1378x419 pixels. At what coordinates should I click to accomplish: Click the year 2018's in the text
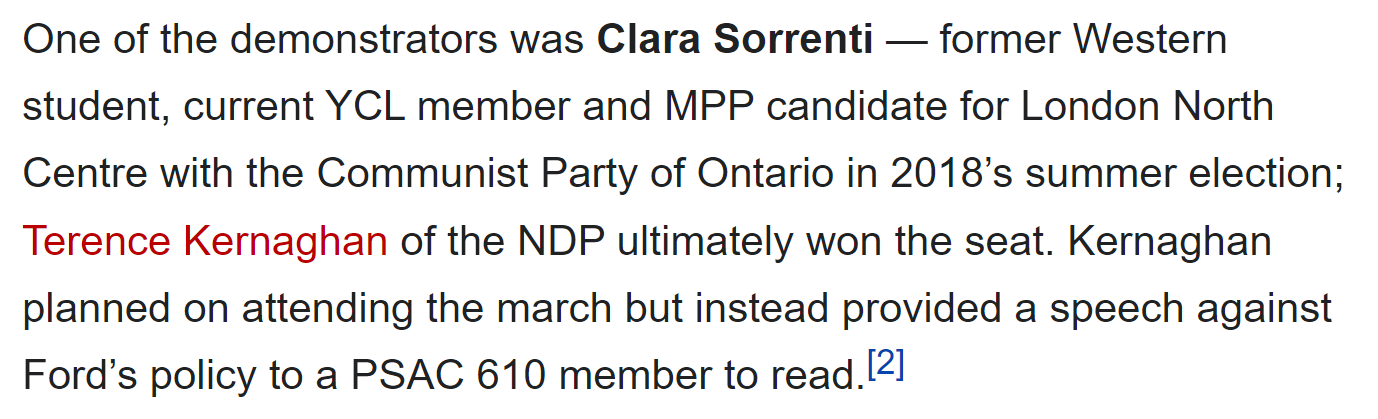coord(942,174)
